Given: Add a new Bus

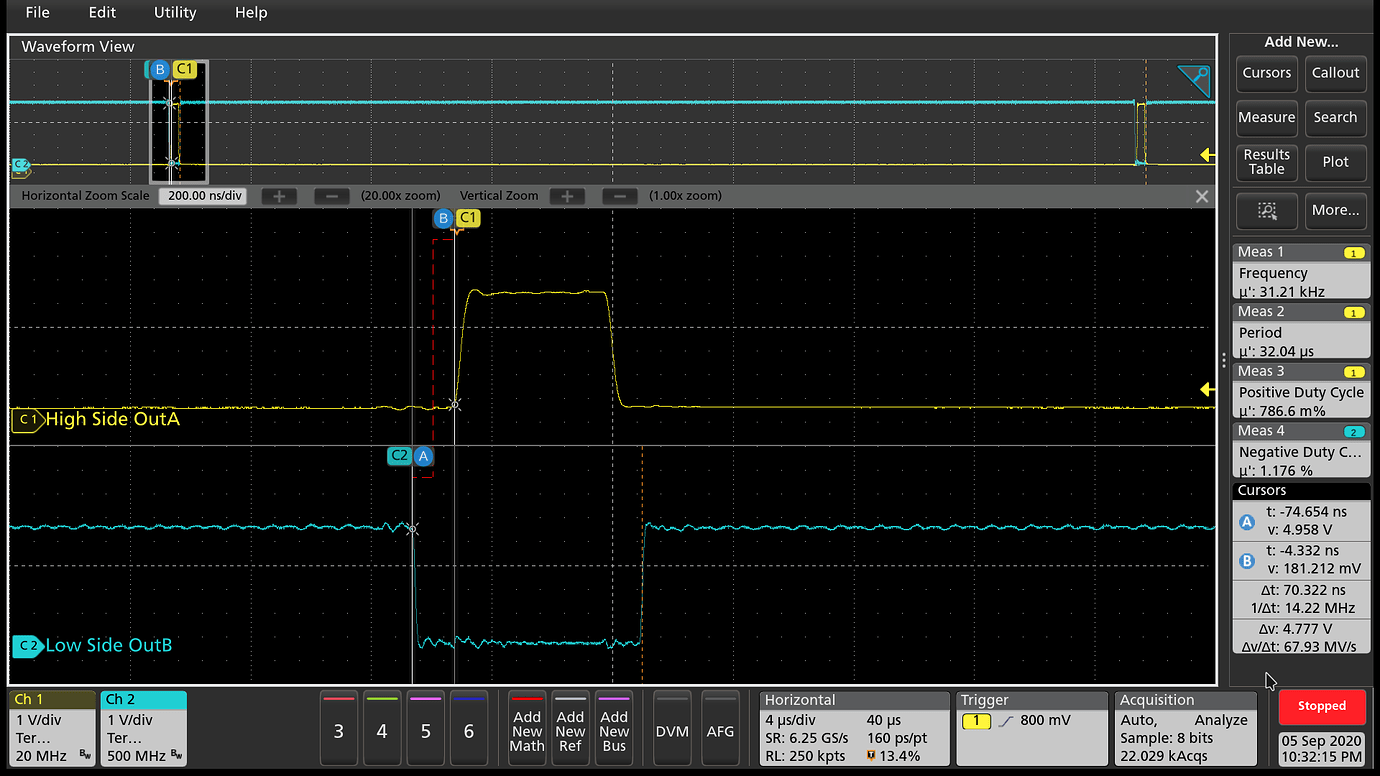Looking at the screenshot, I should click(613, 729).
